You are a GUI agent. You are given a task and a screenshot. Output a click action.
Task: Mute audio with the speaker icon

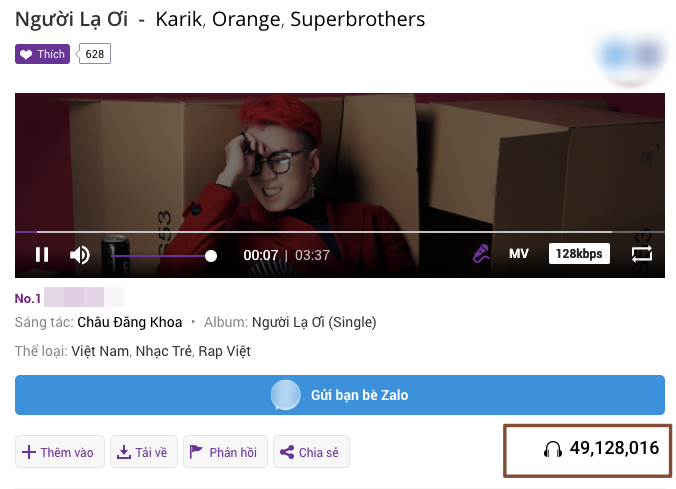(x=80, y=255)
